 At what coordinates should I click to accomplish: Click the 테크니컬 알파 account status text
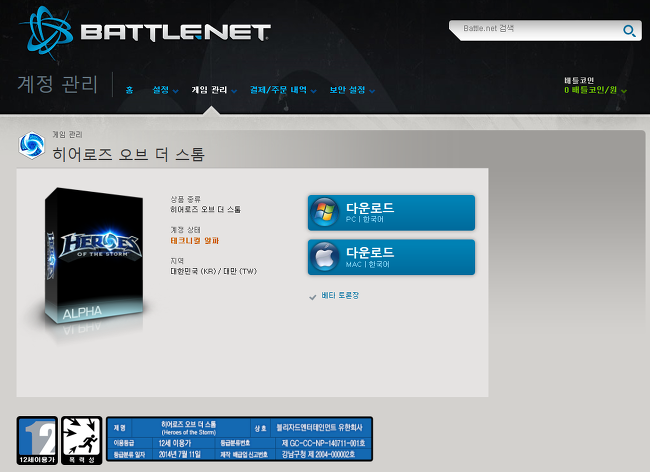(194, 241)
